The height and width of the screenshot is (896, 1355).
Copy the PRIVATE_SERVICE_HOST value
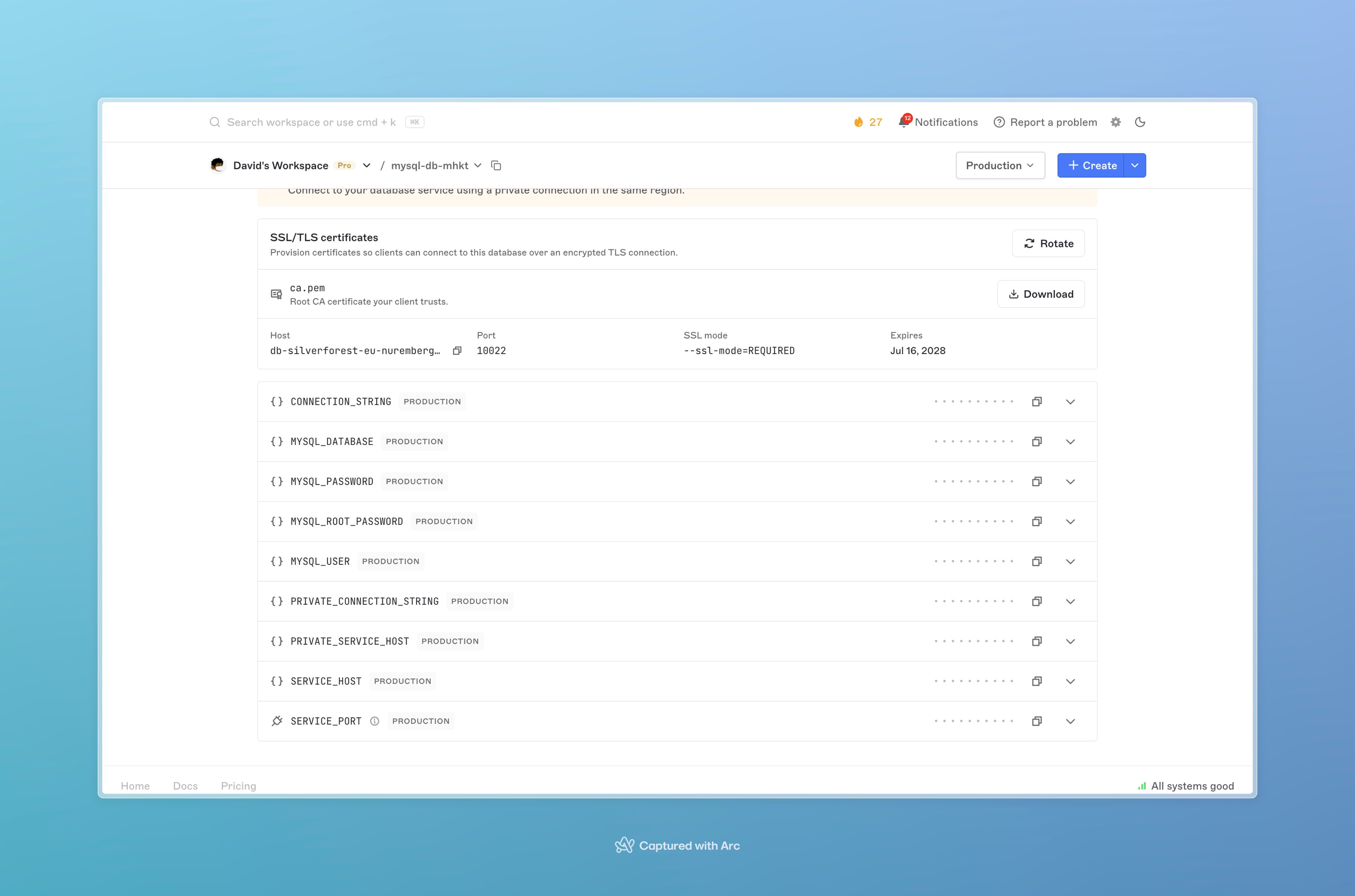point(1036,641)
